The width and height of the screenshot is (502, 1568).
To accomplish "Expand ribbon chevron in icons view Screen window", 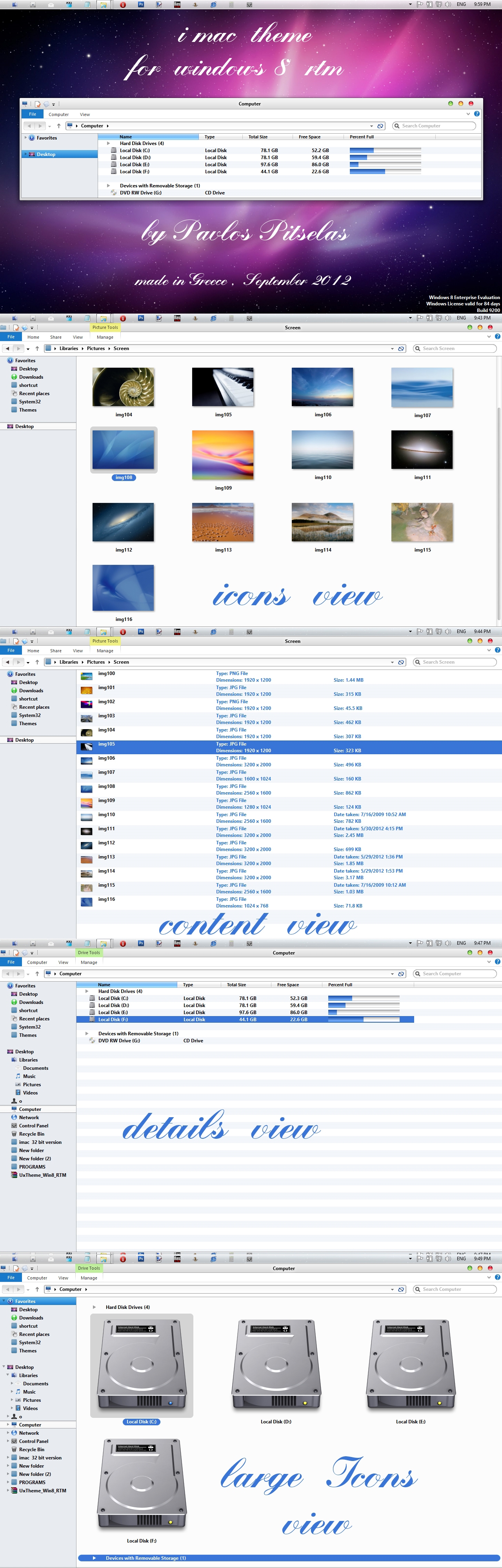I will click(489, 337).
